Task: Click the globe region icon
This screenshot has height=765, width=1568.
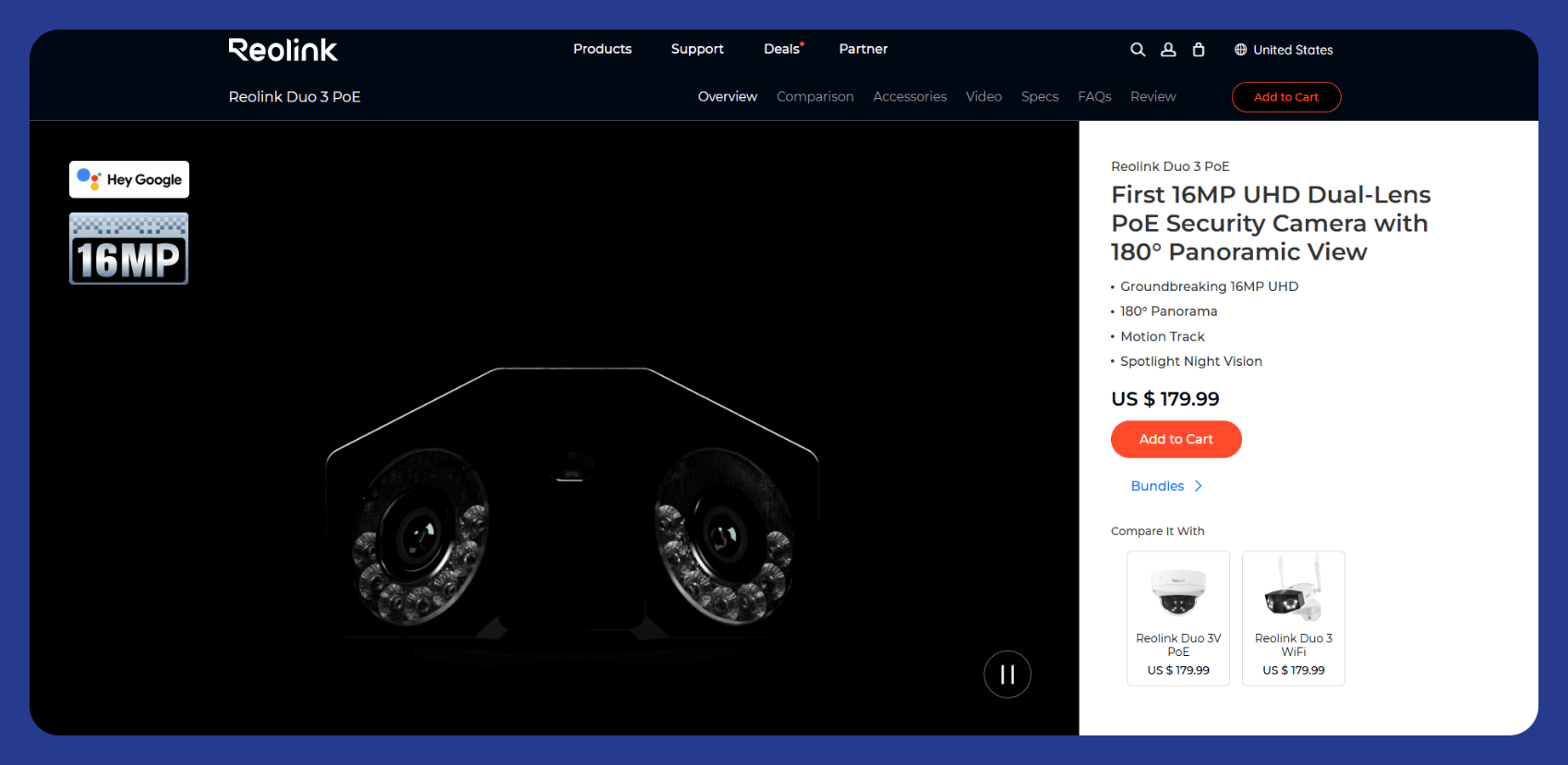Action: tap(1240, 50)
